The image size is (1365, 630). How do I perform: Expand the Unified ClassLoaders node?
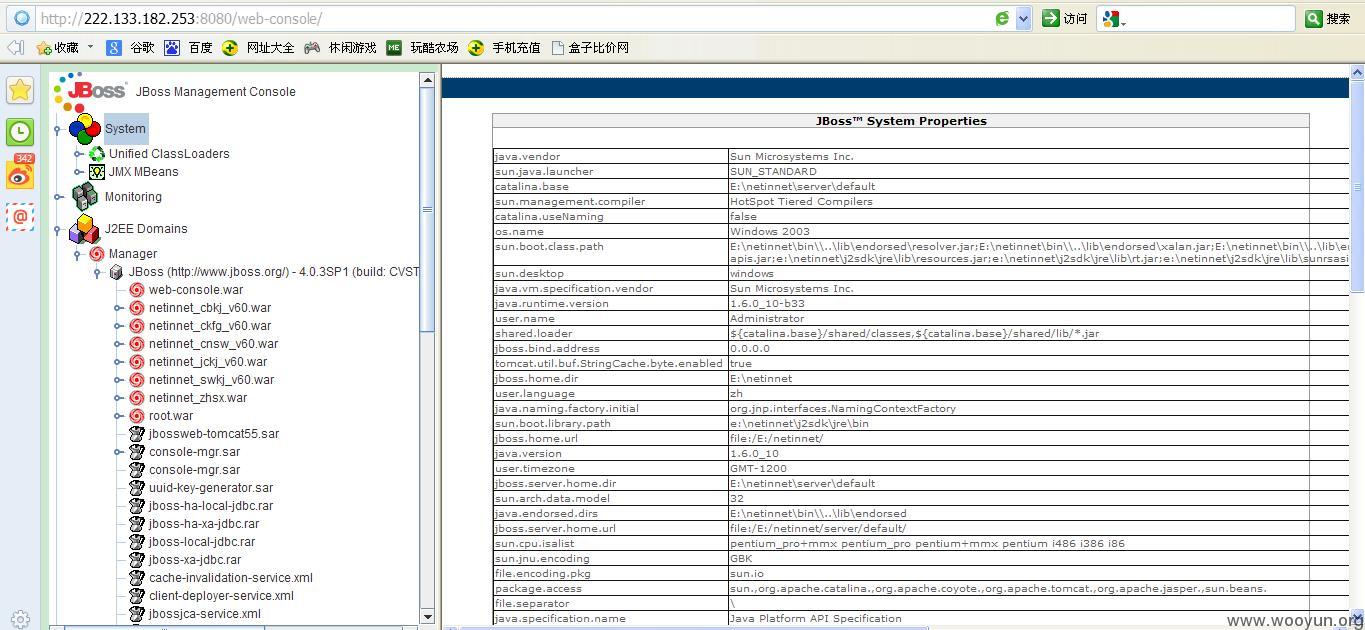tap(79, 154)
